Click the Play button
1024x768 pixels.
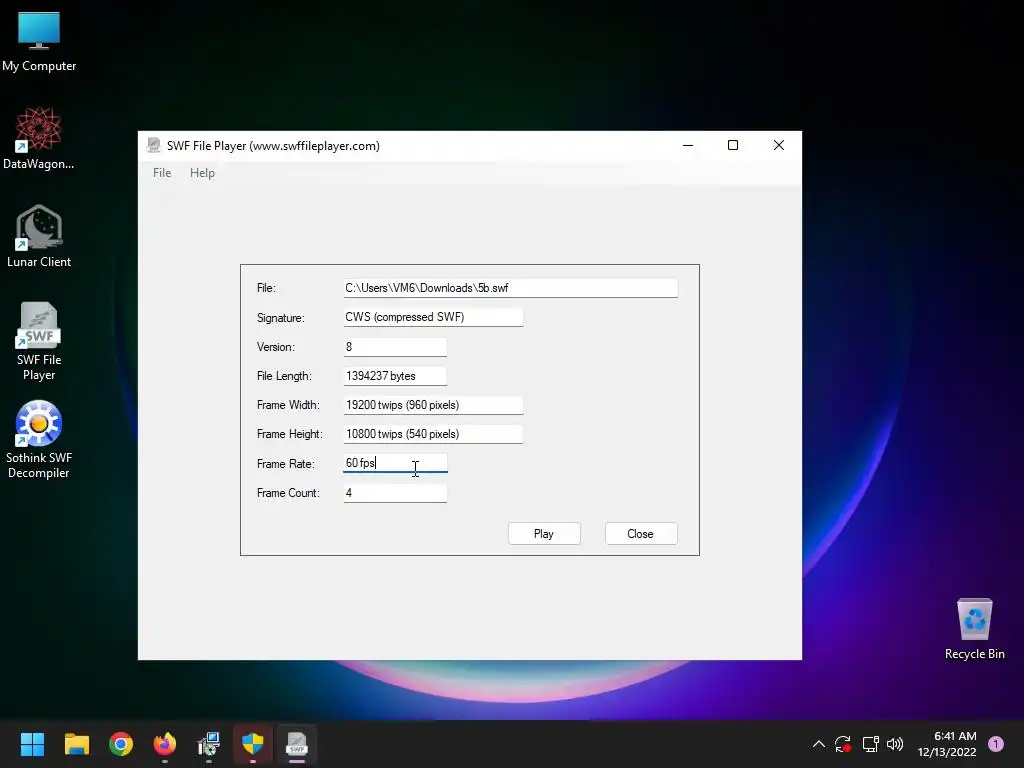click(x=544, y=534)
